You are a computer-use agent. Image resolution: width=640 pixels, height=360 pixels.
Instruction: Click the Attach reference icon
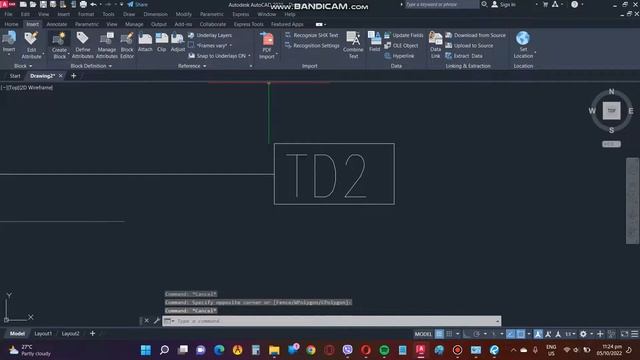(145, 39)
